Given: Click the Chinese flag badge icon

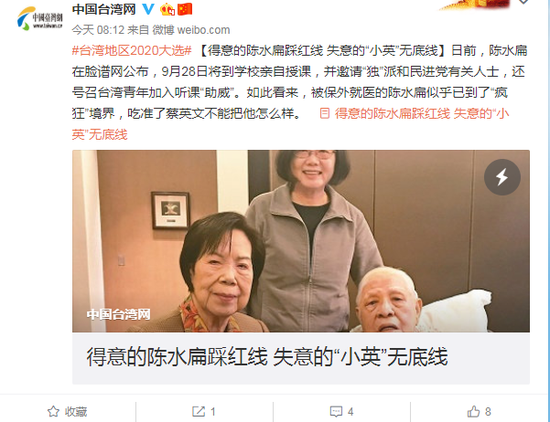Looking at the screenshot, I should click(x=185, y=9).
